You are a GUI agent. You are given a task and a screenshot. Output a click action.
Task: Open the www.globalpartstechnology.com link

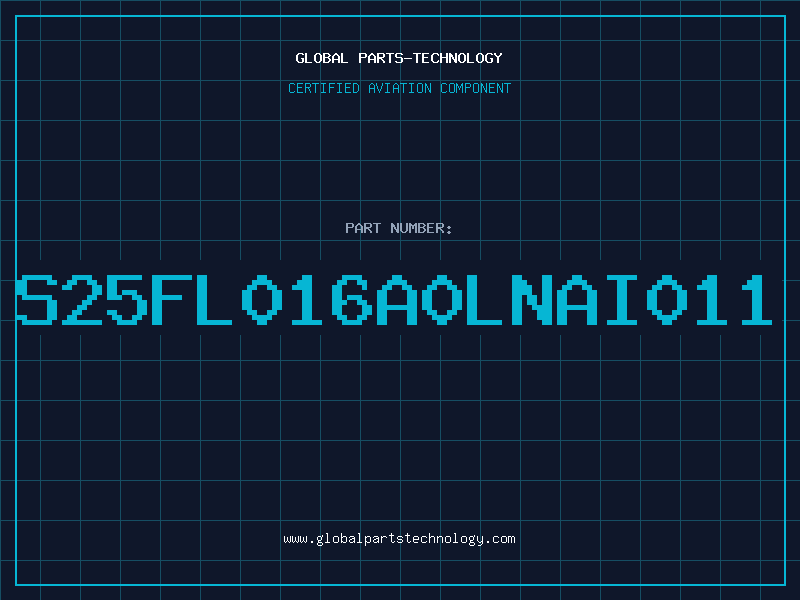[x=399, y=539]
